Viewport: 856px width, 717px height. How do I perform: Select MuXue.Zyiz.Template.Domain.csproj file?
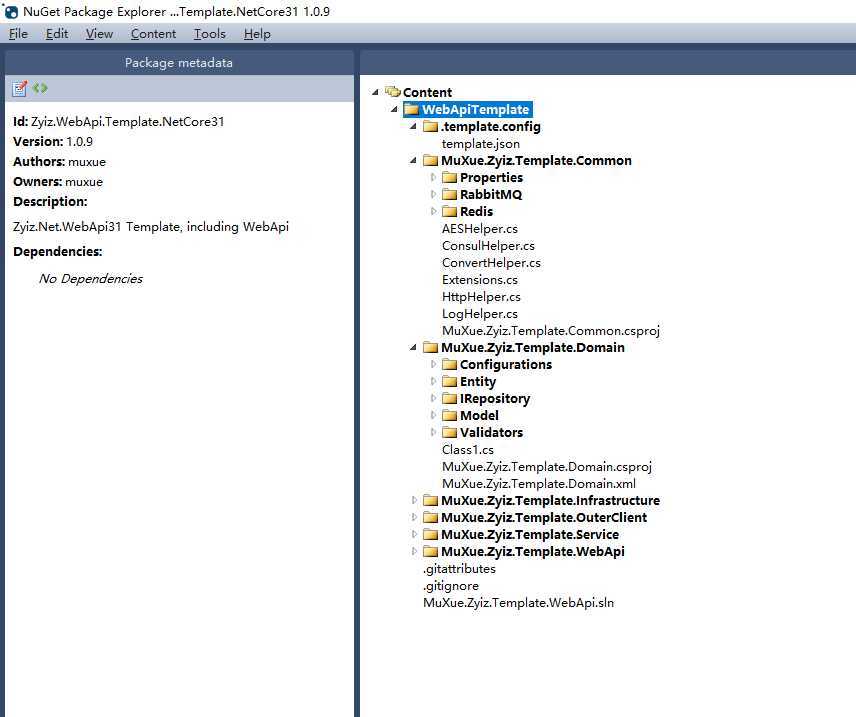547,466
